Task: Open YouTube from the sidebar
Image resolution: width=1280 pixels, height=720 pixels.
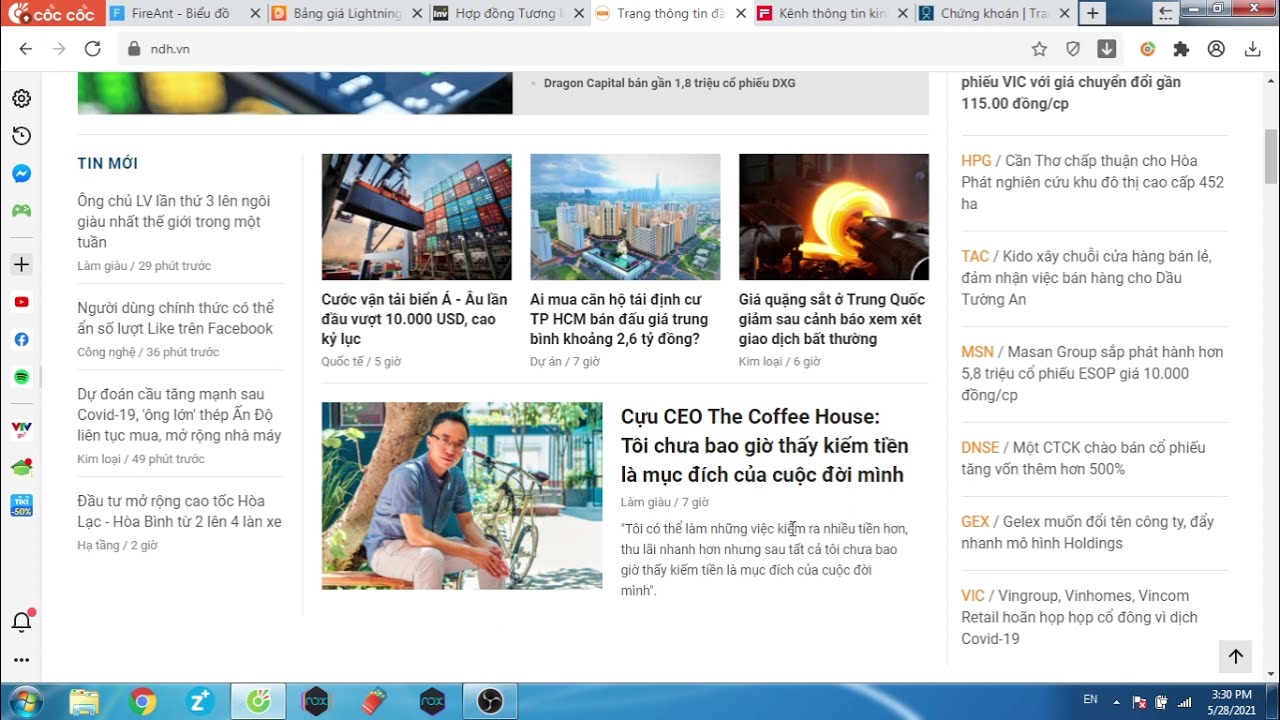Action: coord(21,302)
